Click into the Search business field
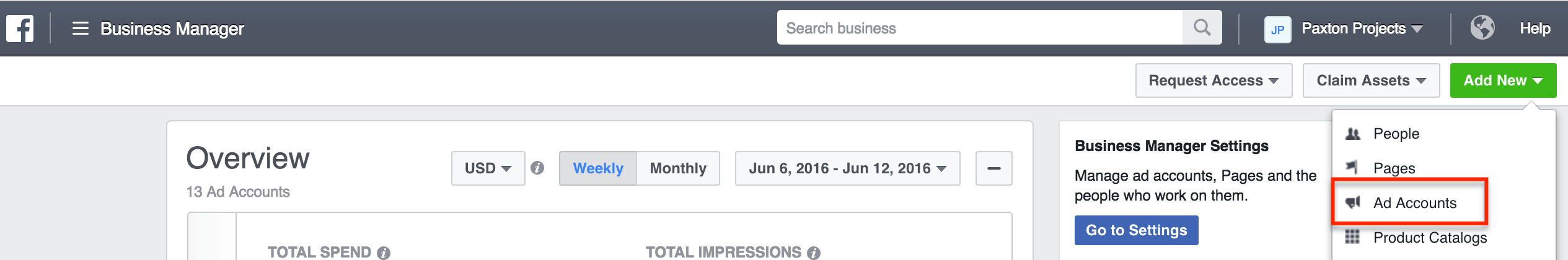 [979, 28]
